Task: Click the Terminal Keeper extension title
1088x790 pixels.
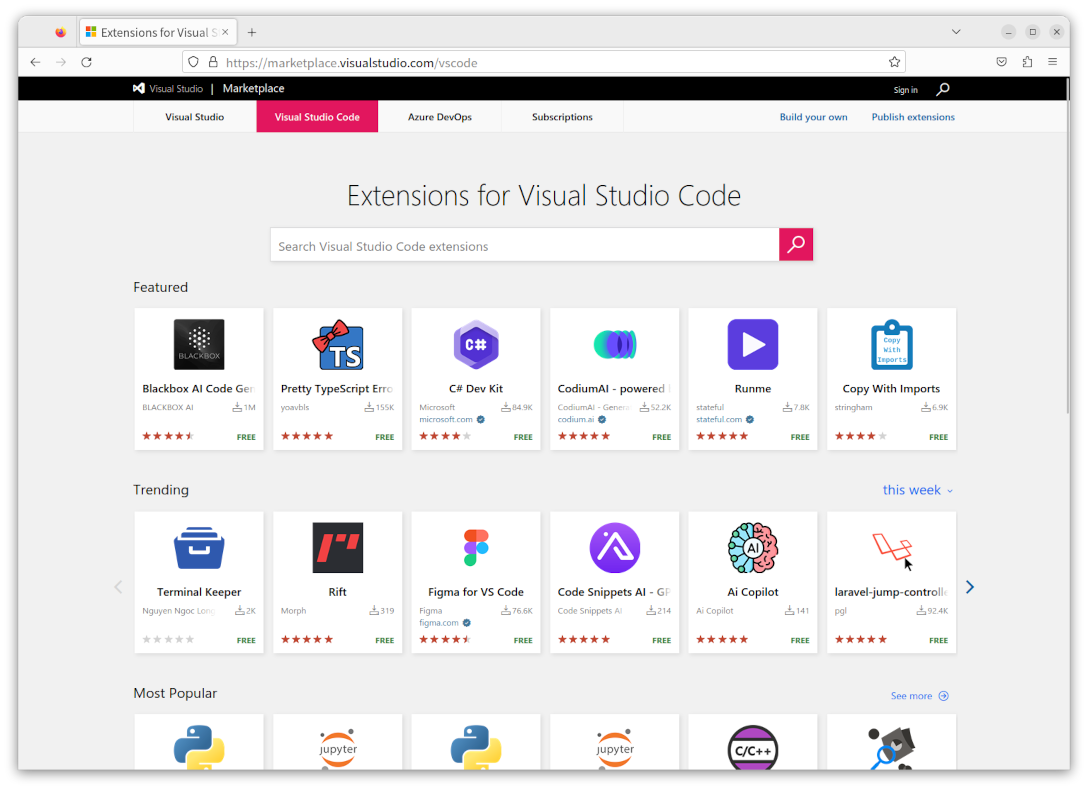Action: click(198, 592)
